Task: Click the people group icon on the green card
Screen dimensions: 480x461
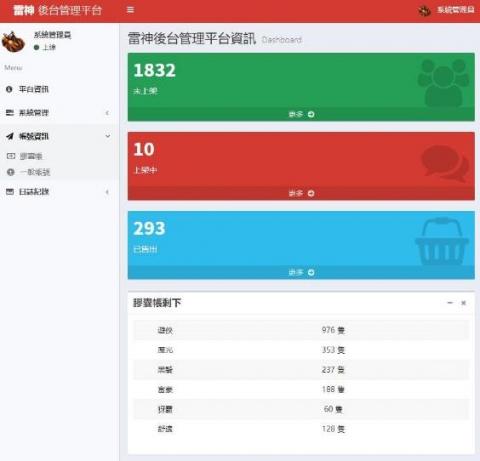Action: pos(443,83)
